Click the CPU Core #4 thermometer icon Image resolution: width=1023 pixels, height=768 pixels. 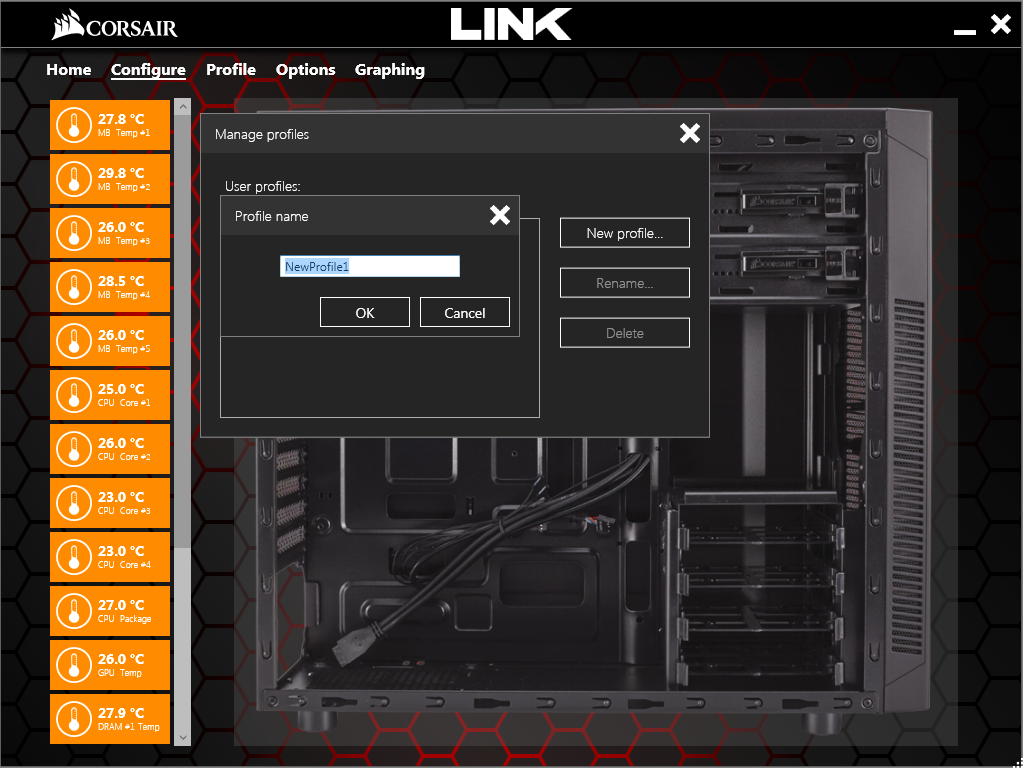(74, 557)
